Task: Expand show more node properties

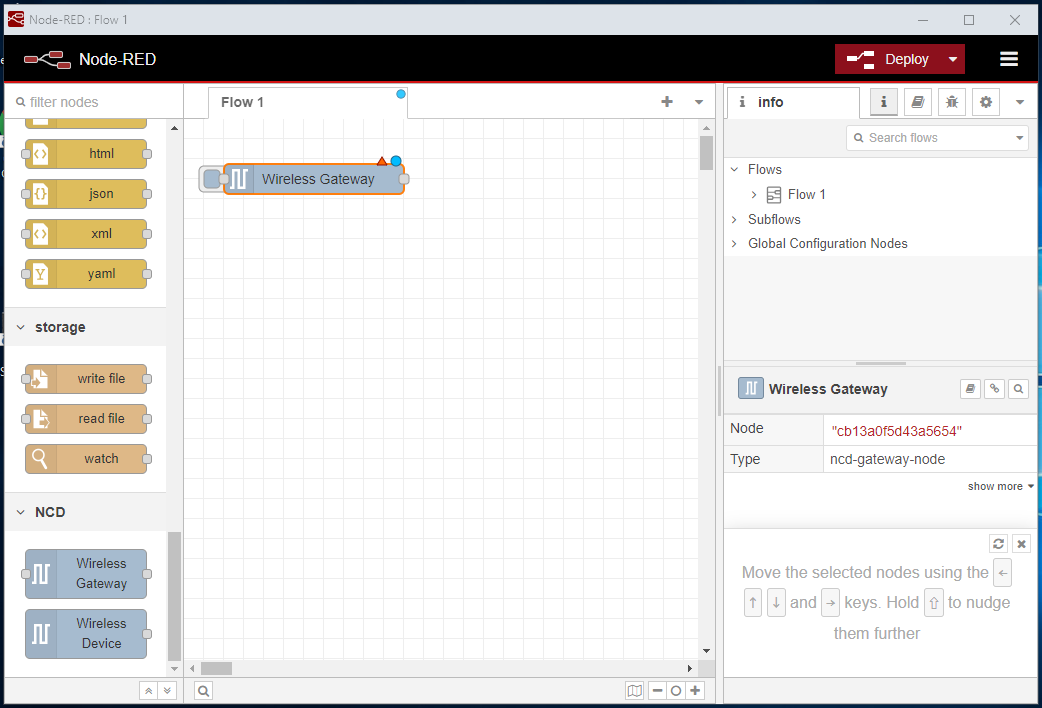Action: tap(1000, 487)
